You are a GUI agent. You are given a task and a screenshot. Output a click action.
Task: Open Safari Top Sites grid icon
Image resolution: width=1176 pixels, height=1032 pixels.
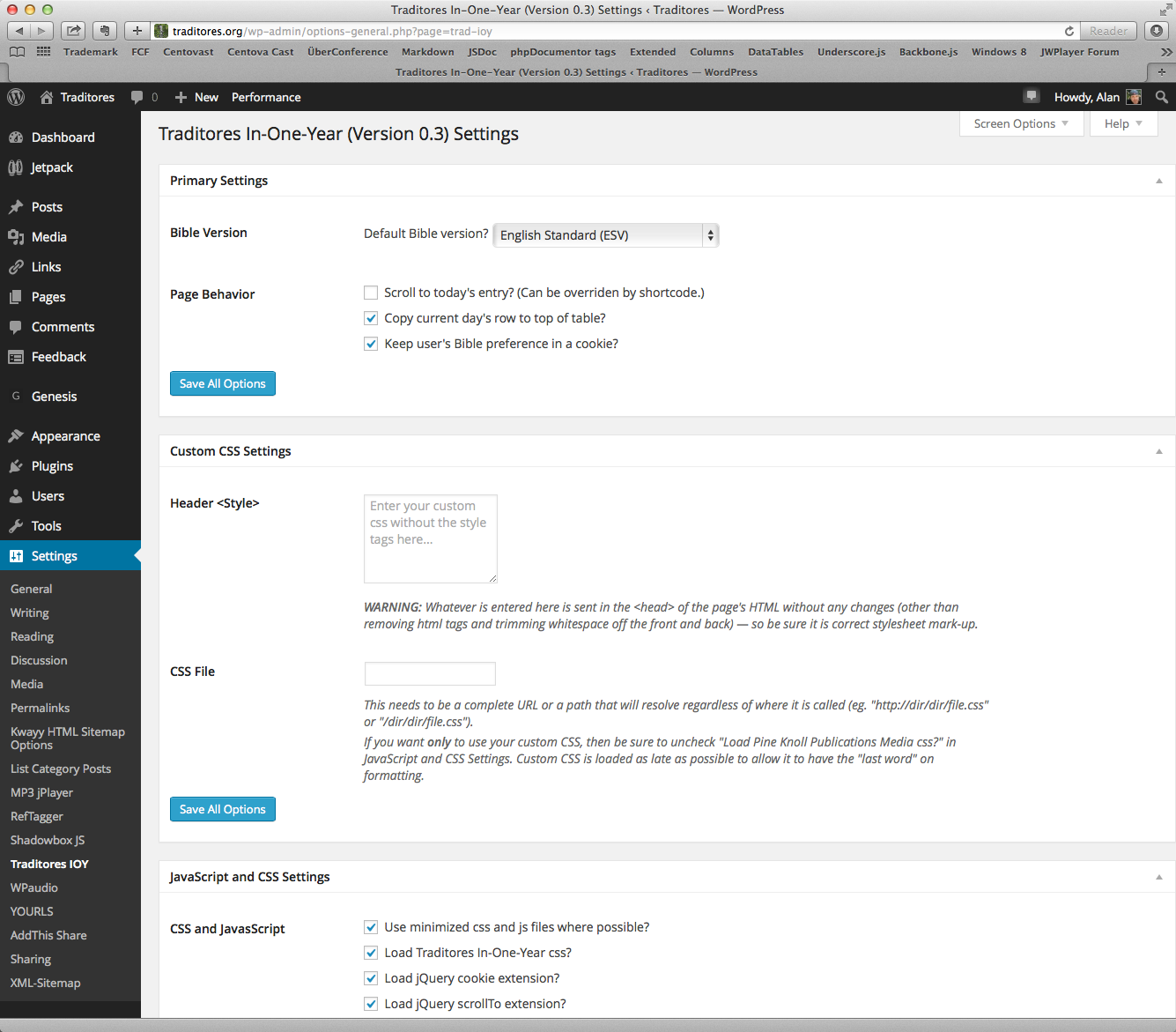[x=43, y=52]
